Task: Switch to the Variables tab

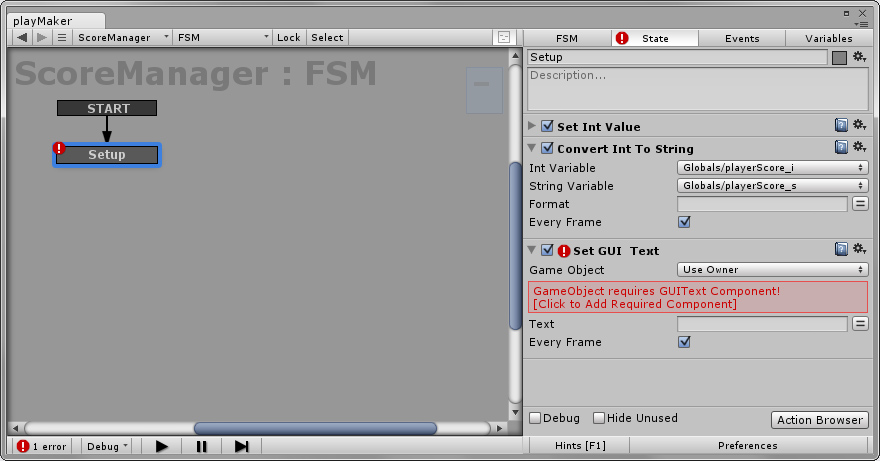Action: (828, 38)
